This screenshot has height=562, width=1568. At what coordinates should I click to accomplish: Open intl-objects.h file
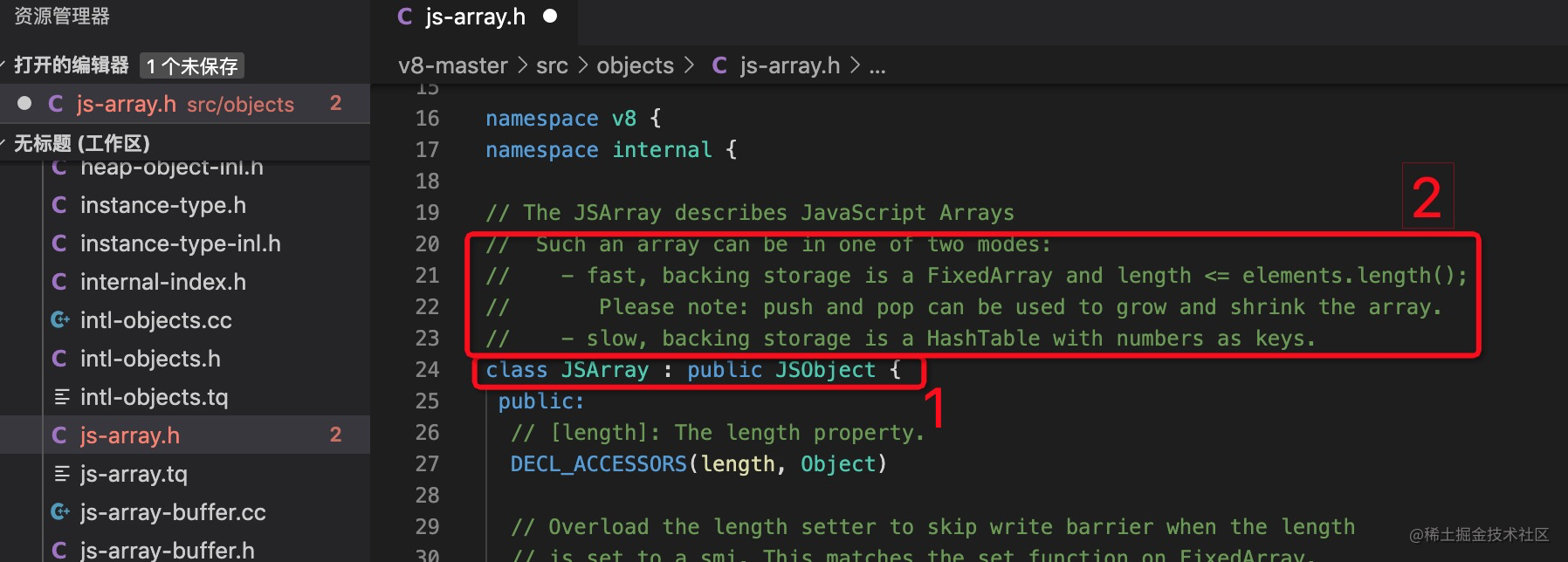[150, 359]
